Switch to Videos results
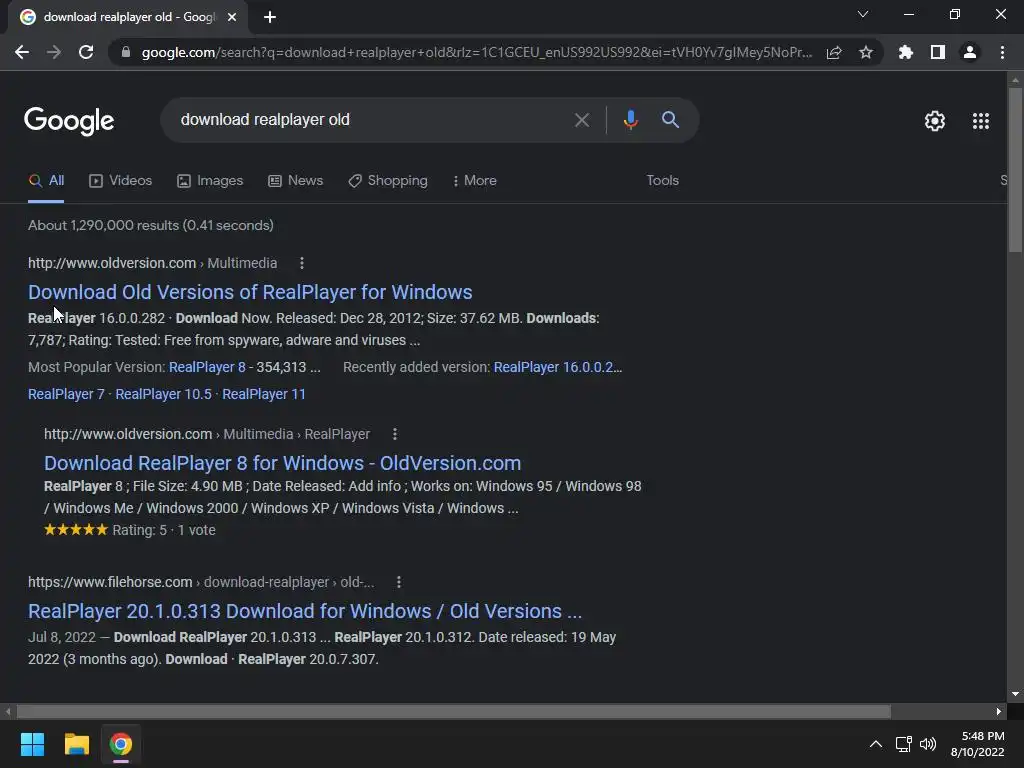Screen dimensions: 1024x768 (x=121, y=181)
